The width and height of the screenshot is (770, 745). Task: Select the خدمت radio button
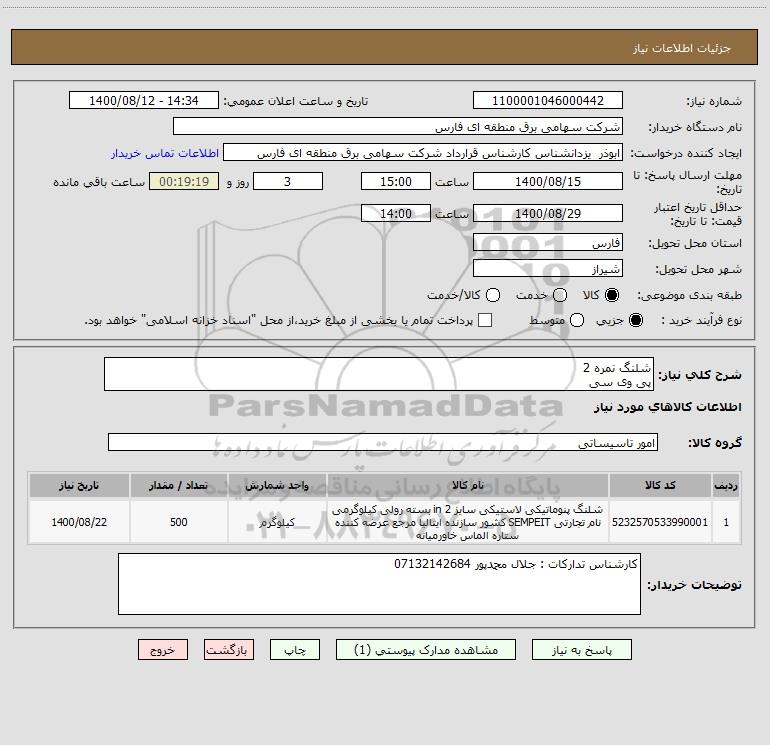point(560,295)
